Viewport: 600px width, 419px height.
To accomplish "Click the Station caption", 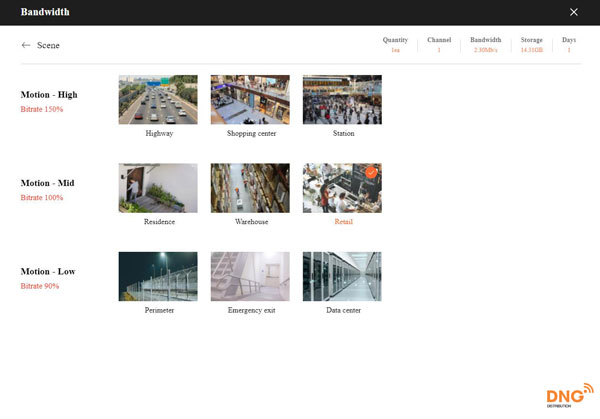I will (344, 133).
